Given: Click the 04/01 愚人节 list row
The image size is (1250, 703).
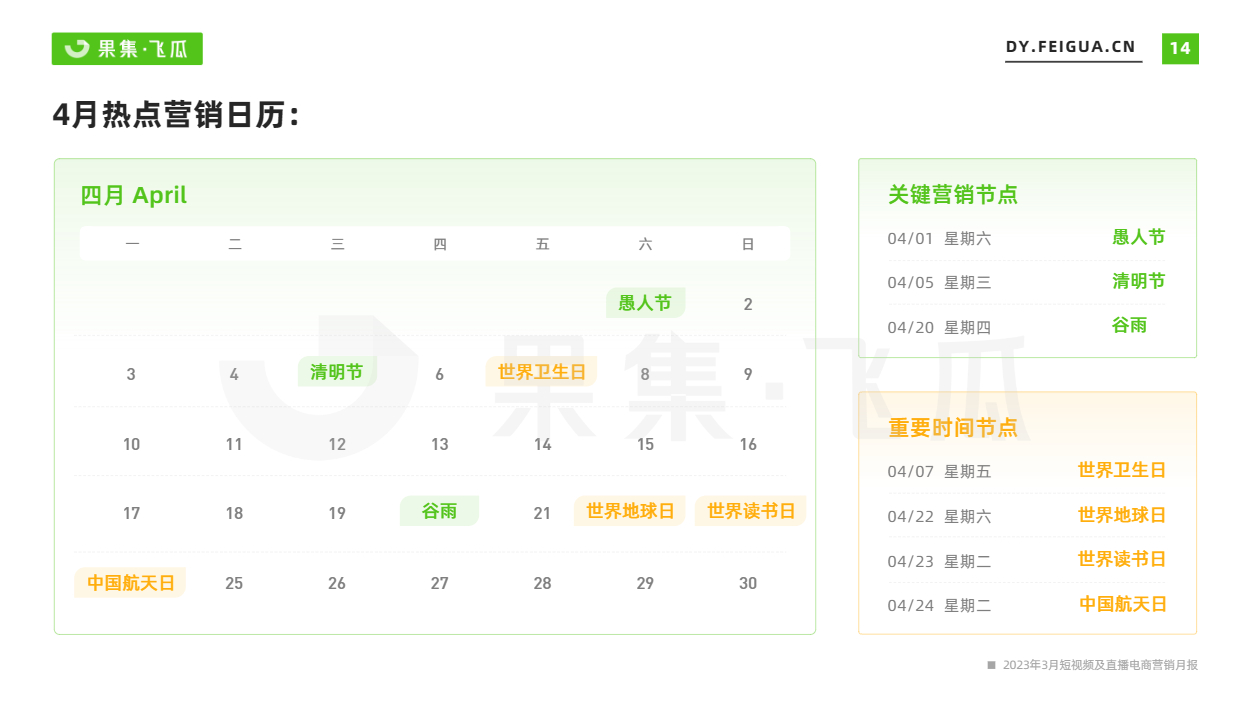Looking at the screenshot, I should (x=1027, y=238).
